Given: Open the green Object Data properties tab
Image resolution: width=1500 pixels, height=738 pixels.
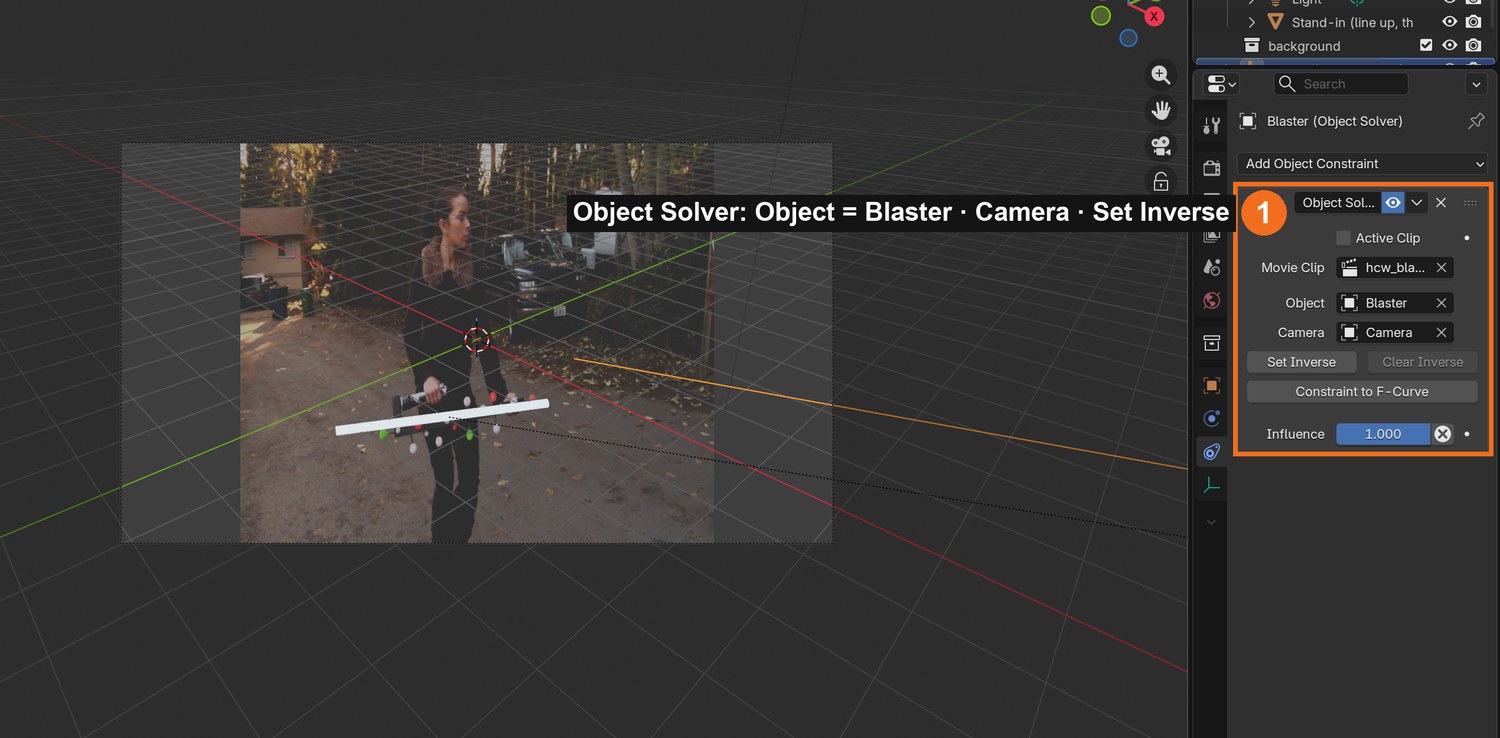Looking at the screenshot, I should (x=1212, y=486).
